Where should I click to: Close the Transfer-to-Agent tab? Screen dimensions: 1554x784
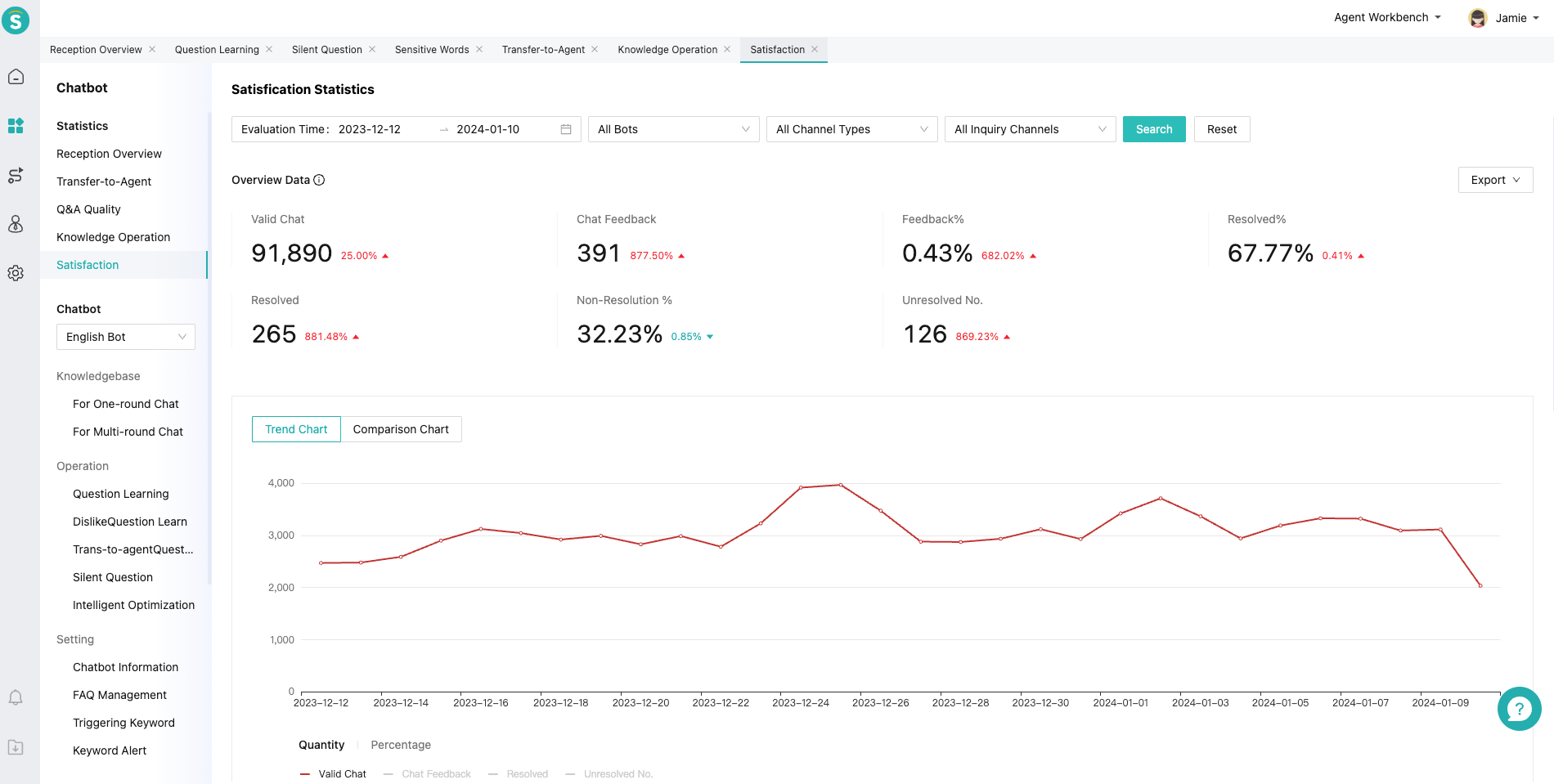point(595,49)
